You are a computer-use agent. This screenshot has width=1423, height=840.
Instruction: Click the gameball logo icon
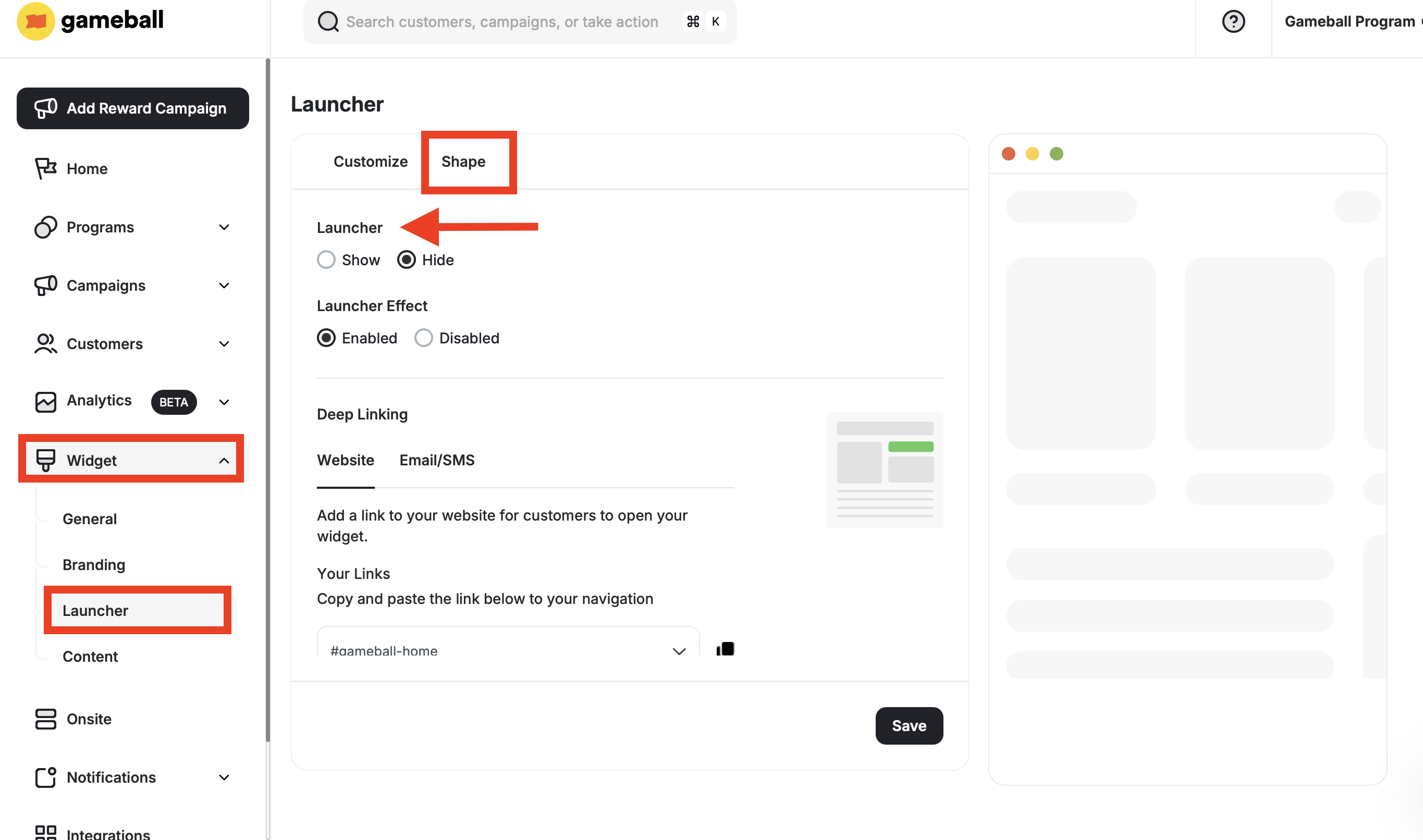click(35, 21)
